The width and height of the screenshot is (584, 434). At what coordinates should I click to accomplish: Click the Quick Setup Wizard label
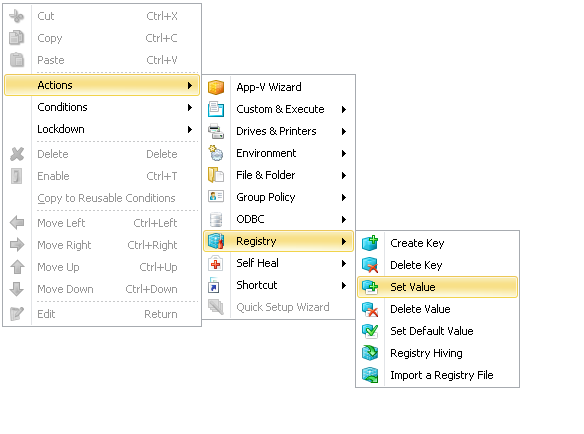(283, 307)
